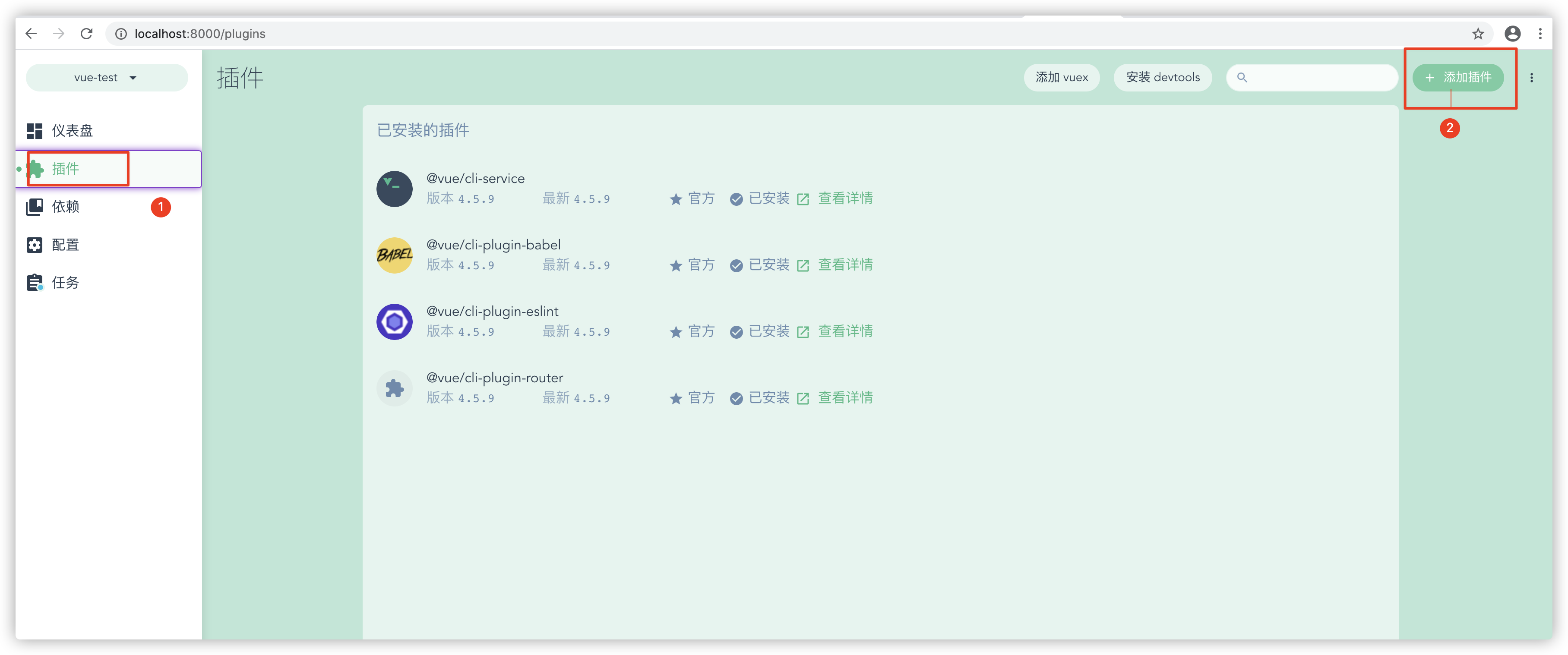The image size is (1568, 655).
Task: Open the more options menu beside 添加插件
Action: 1531,78
